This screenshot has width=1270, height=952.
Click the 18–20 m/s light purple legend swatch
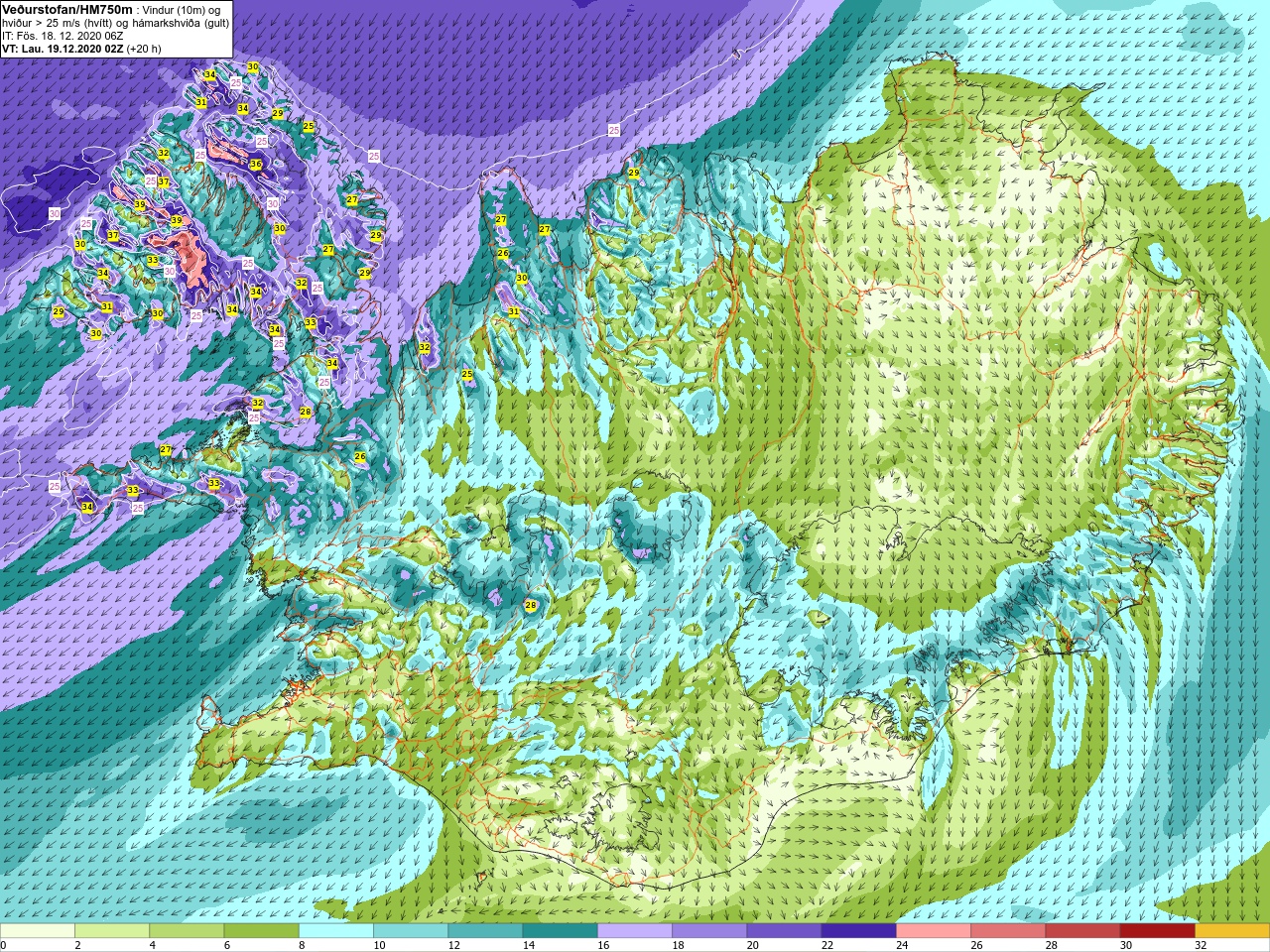(x=709, y=931)
